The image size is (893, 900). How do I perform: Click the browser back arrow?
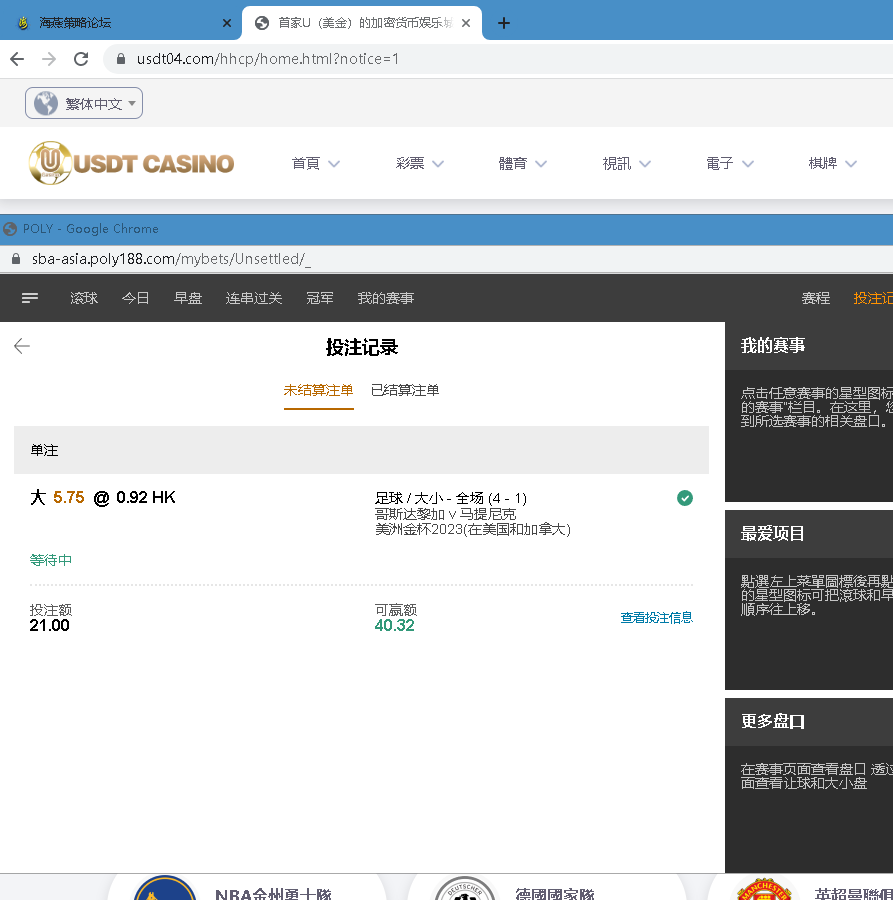pyautogui.click(x=17, y=59)
